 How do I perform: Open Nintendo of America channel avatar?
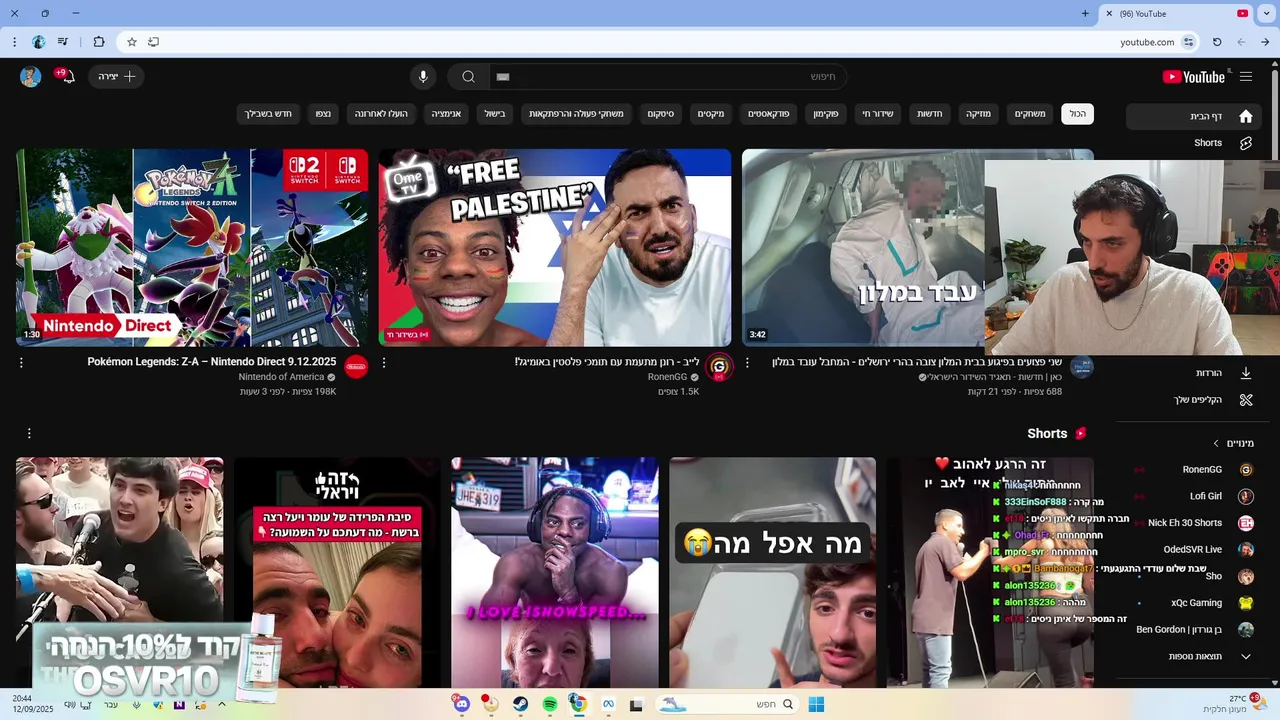coord(356,367)
